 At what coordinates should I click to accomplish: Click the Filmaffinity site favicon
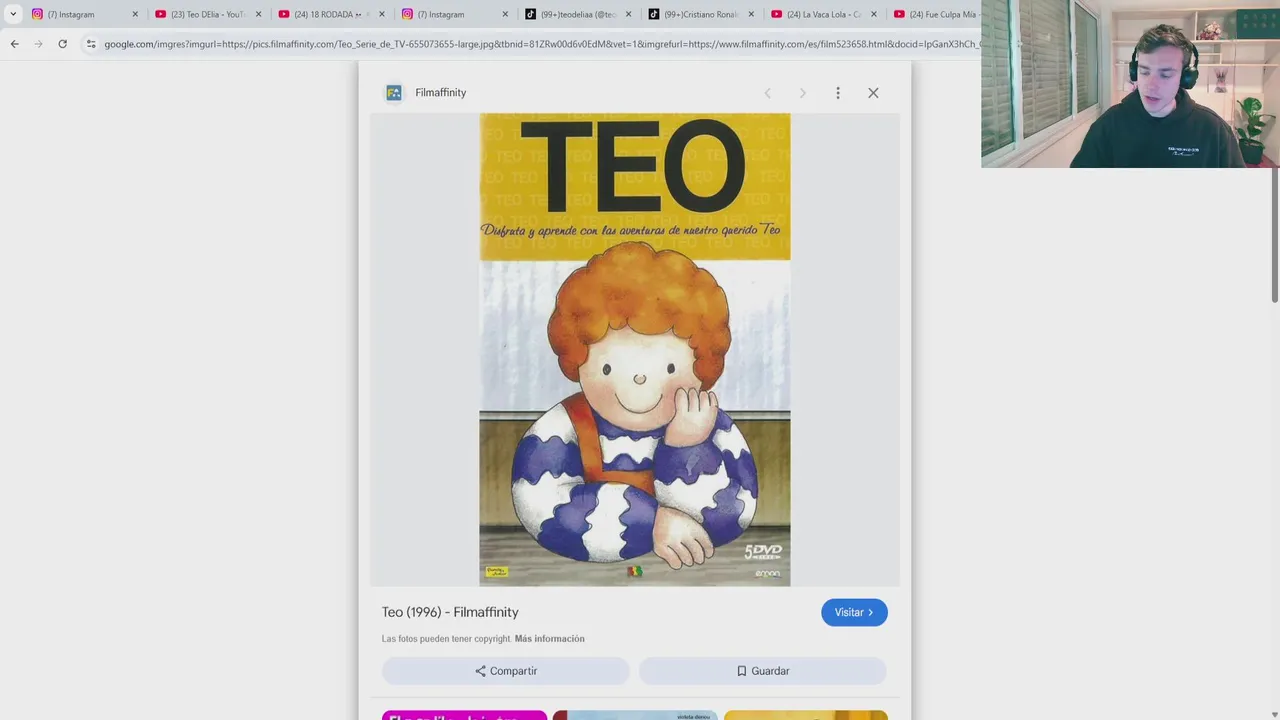pos(394,93)
